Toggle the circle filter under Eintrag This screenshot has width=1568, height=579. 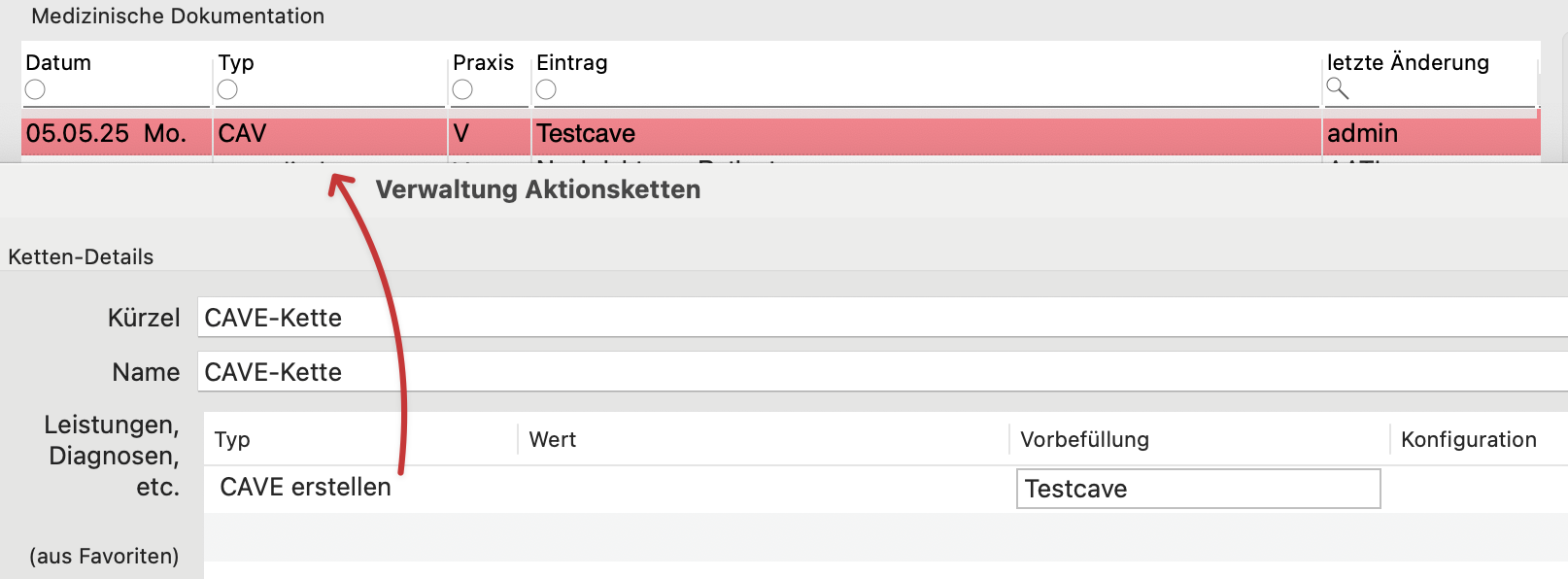point(546,89)
